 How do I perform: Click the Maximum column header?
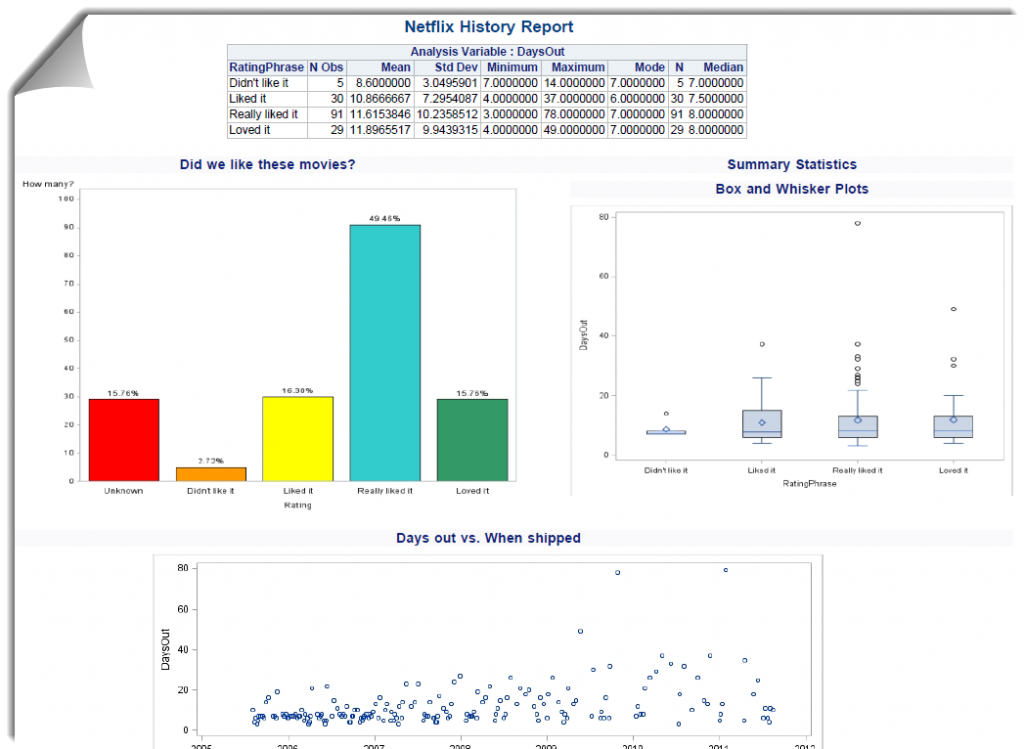point(577,67)
